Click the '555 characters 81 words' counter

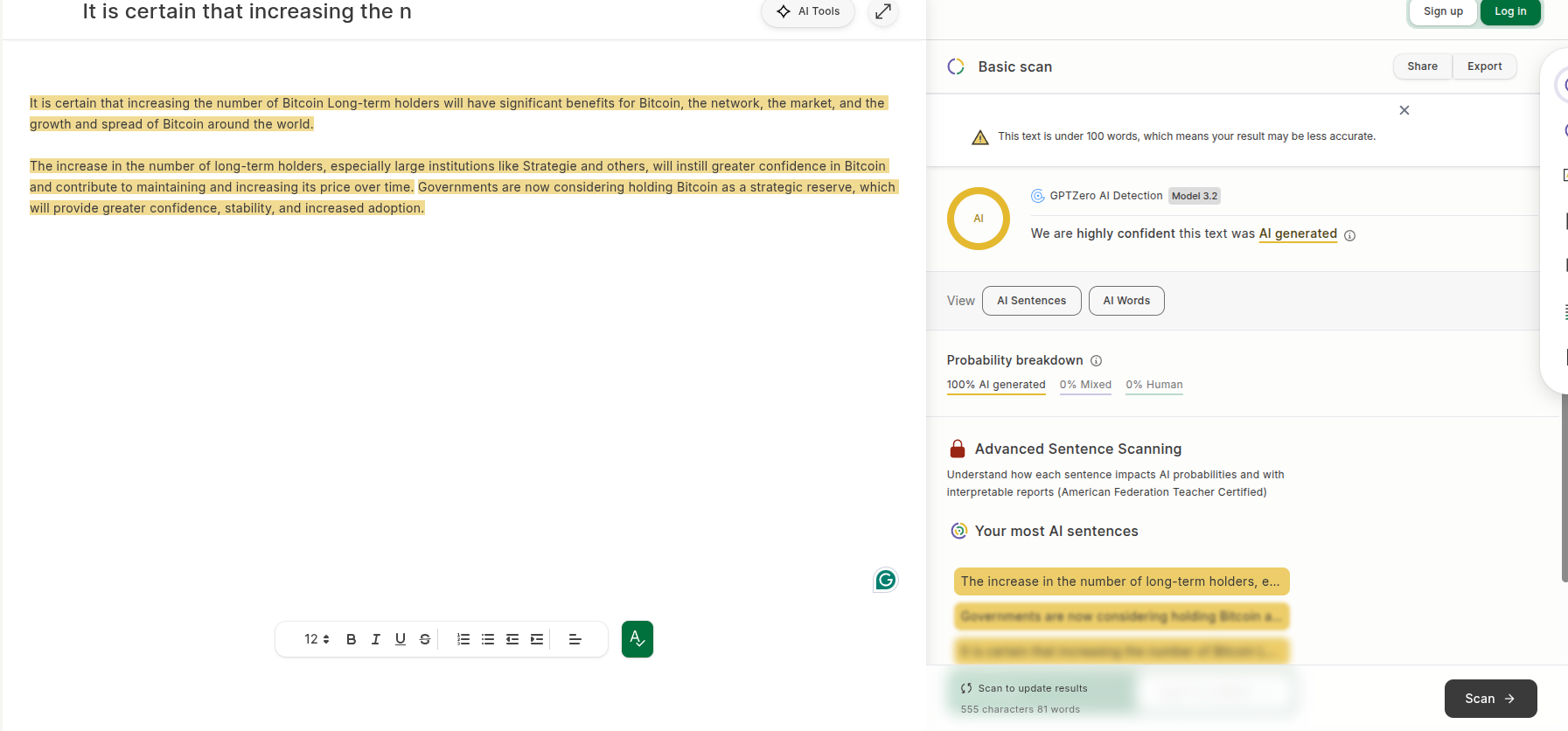coord(1020,709)
